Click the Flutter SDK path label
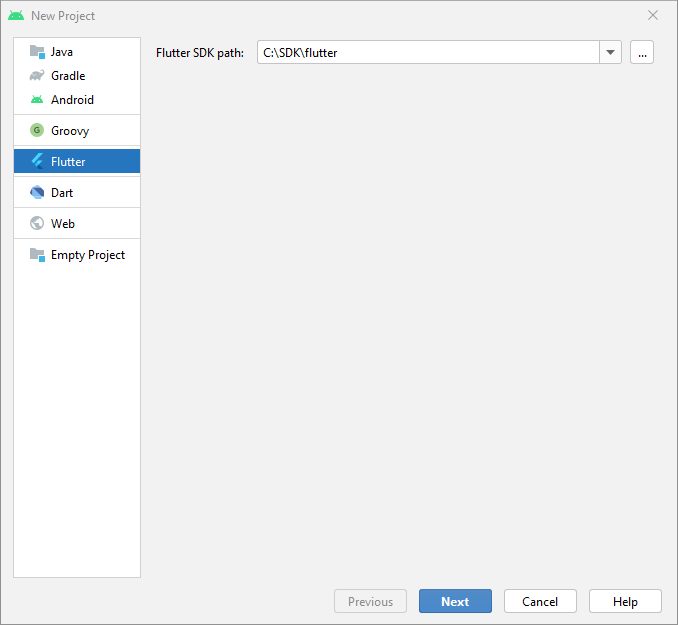Viewport: 678px width, 625px height. 200,53
